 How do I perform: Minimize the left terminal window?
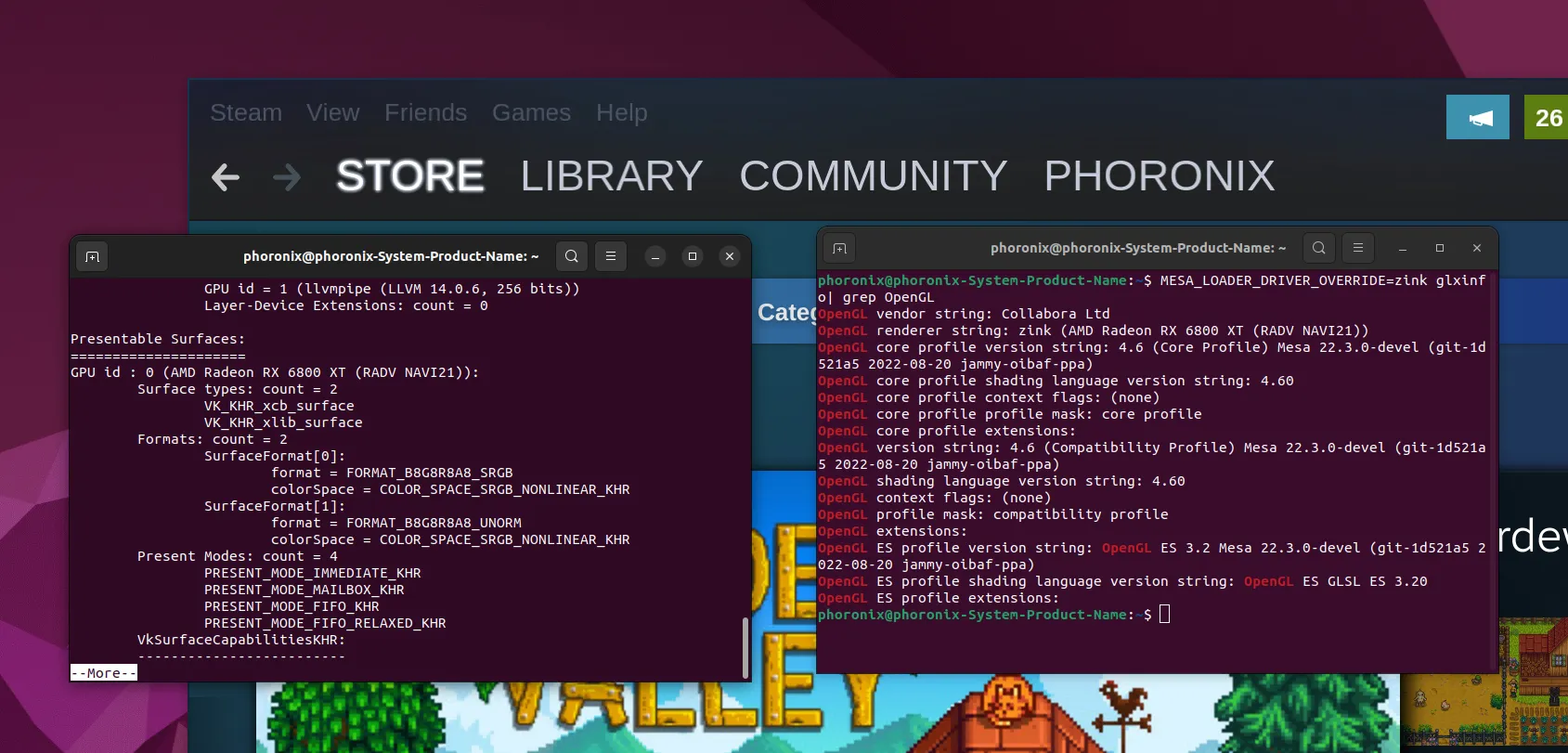pos(655,256)
